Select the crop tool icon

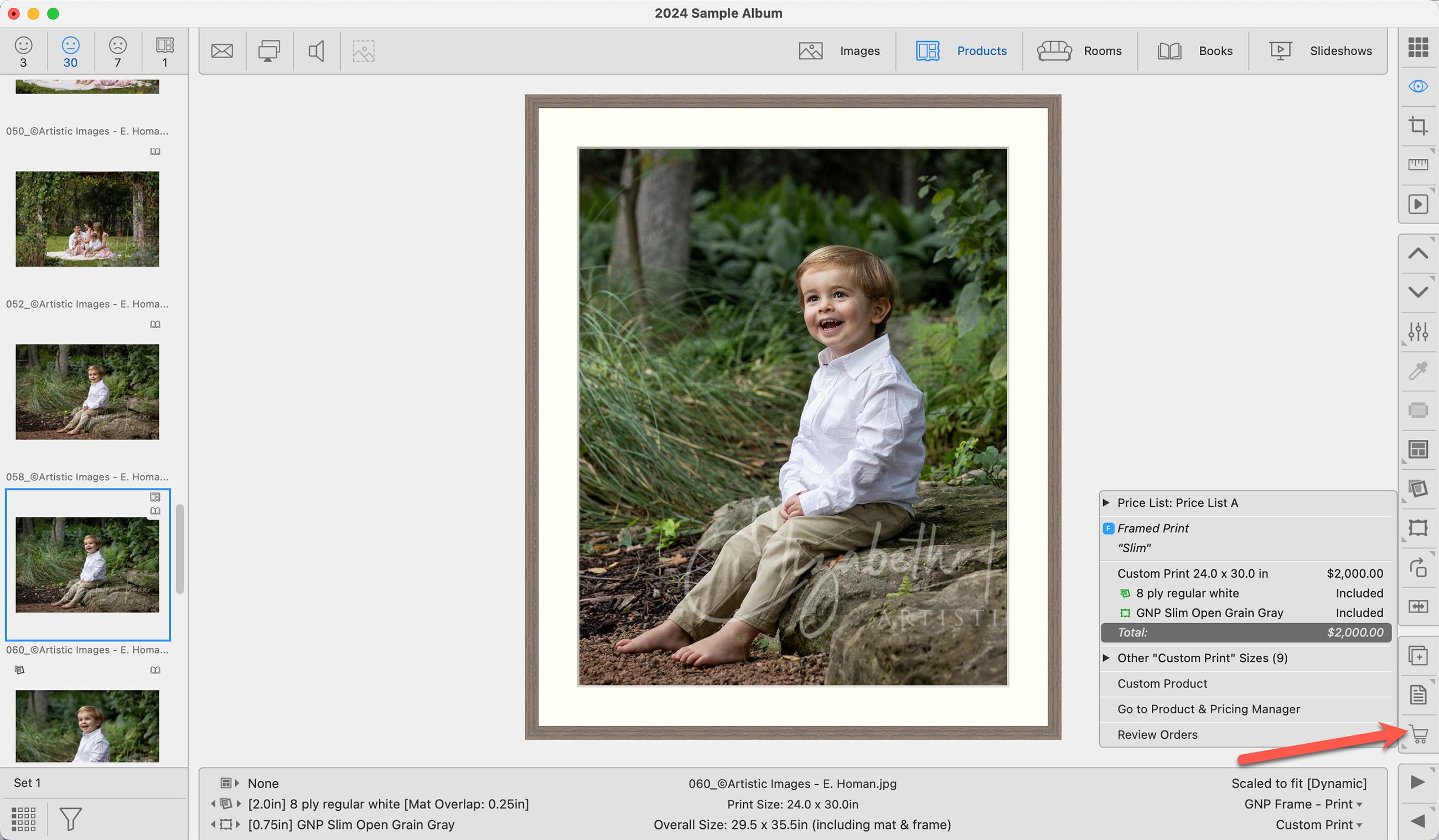(x=1418, y=125)
